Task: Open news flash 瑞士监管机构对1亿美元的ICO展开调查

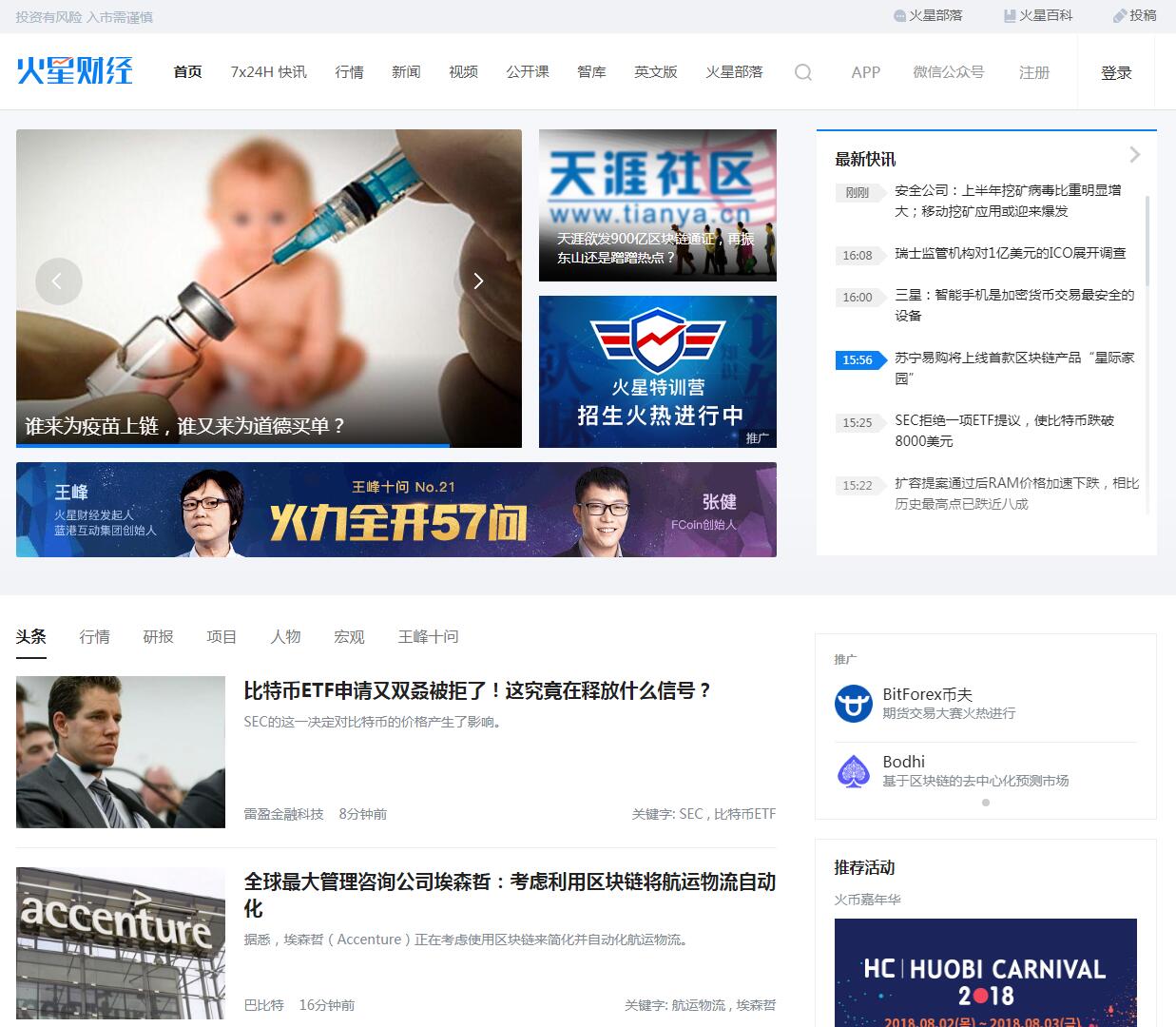Action: [x=1011, y=253]
